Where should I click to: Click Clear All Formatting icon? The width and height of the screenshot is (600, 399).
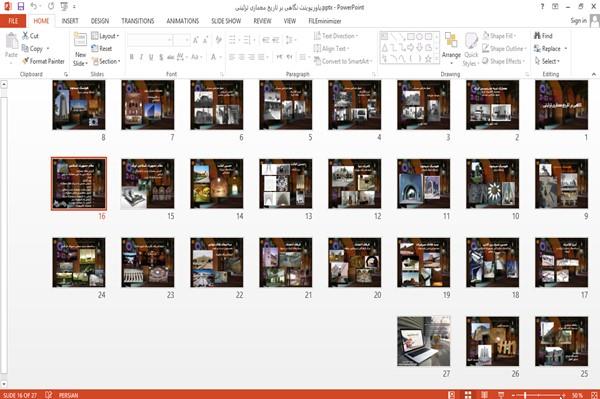218,40
